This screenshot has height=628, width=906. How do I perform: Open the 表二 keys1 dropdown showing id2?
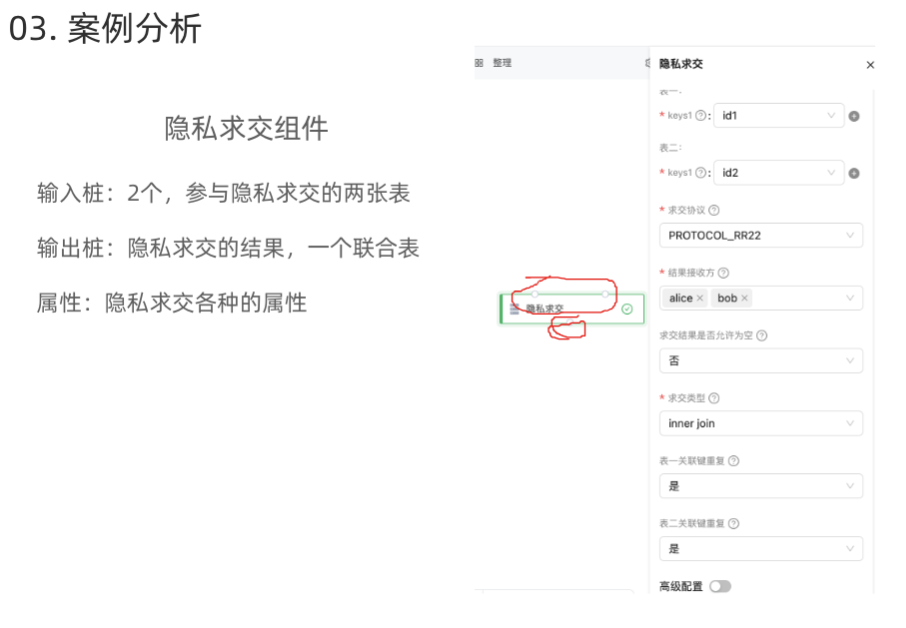tap(779, 173)
